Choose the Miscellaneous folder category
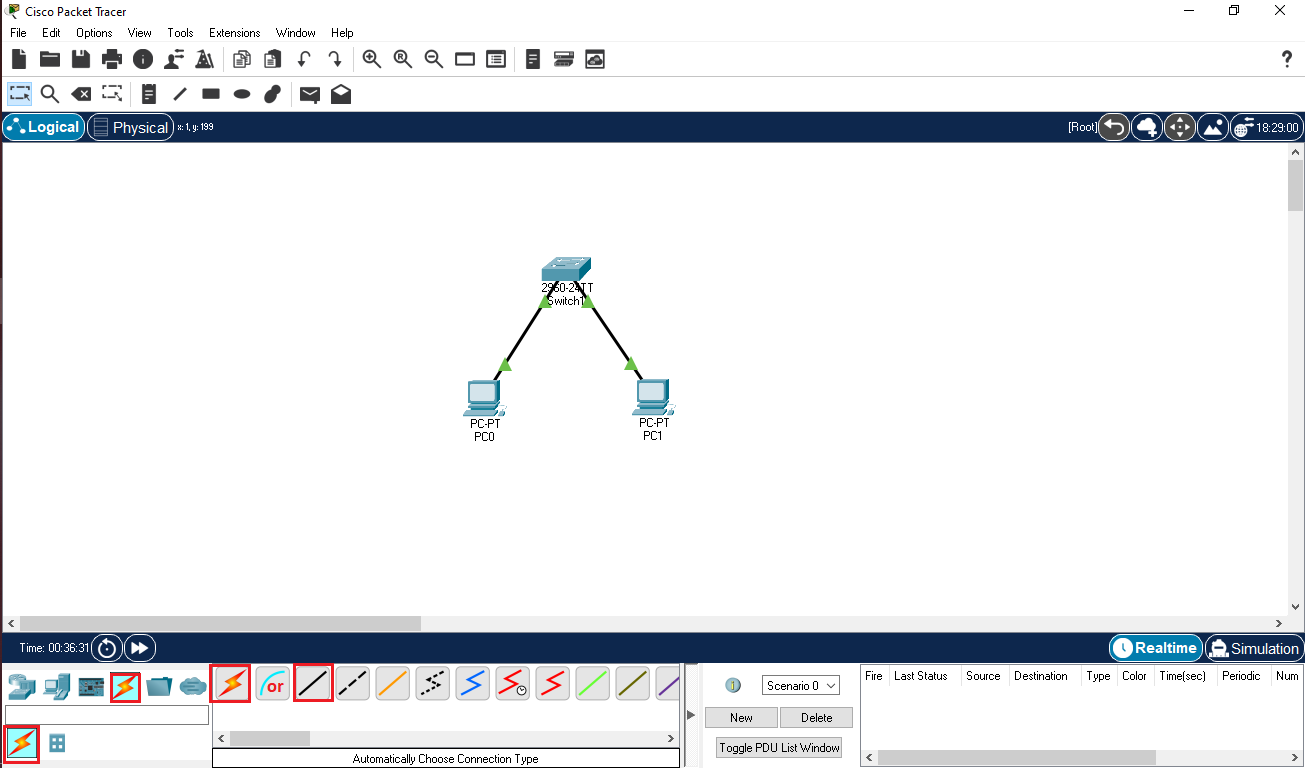 [159, 686]
